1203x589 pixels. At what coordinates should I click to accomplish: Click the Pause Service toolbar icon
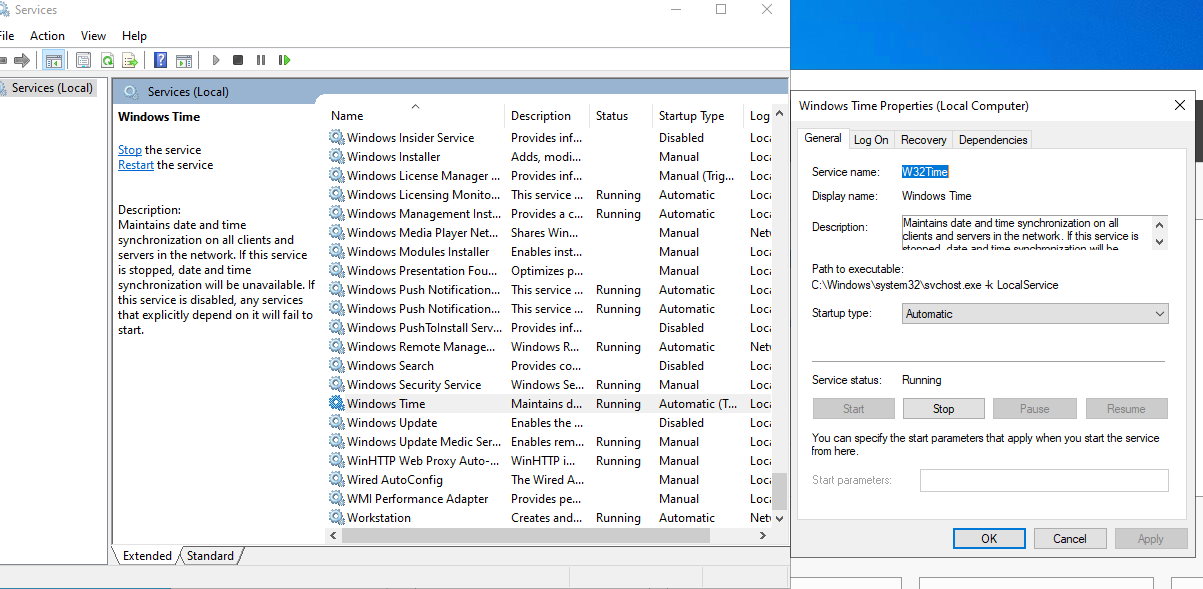click(x=261, y=60)
